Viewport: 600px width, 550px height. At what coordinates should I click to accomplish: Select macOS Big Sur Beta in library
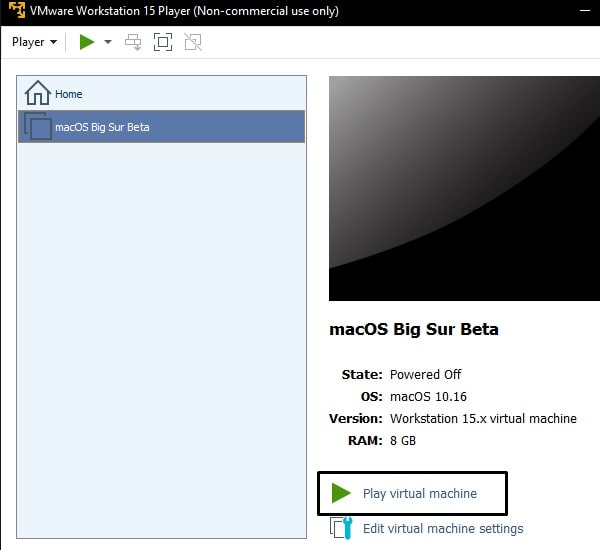click(161, 127)
